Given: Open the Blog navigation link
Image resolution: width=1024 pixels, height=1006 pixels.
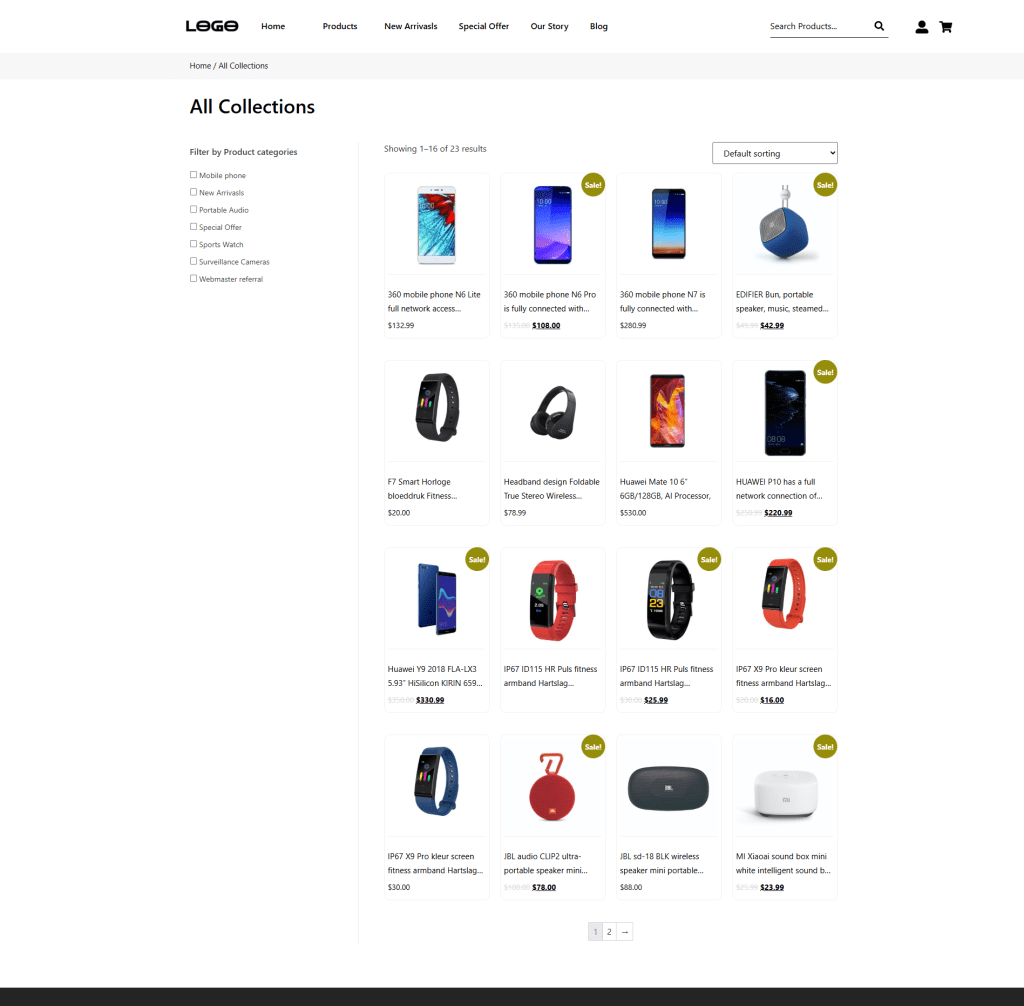Looking at the screenshot, I should pyautogui.click(x=599, y=26).
